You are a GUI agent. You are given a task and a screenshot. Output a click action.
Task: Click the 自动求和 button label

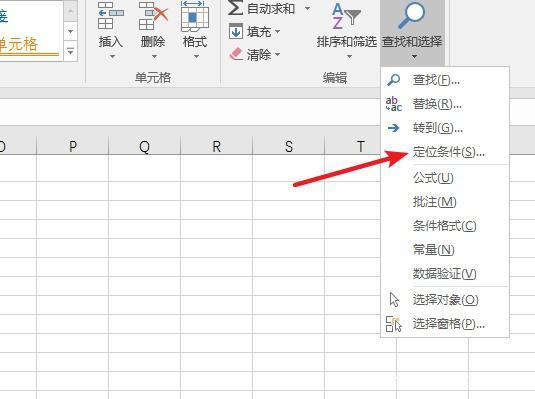point(271,9)
